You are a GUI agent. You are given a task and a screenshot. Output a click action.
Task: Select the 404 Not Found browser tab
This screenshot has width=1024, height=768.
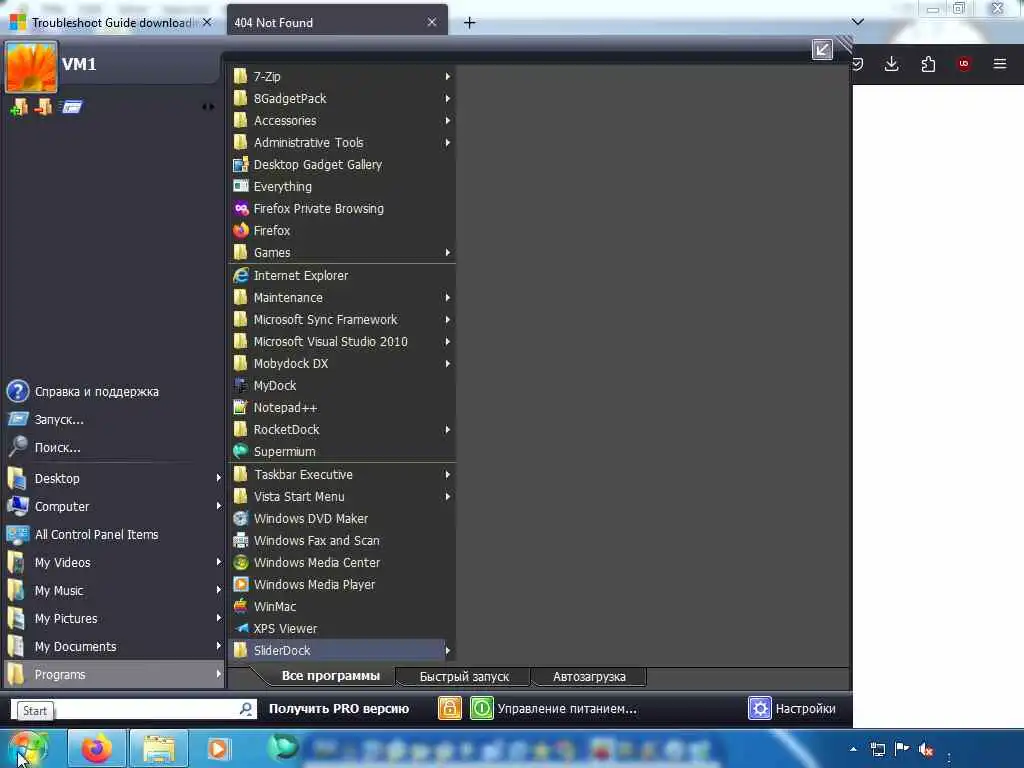click(x=337, y=22)
